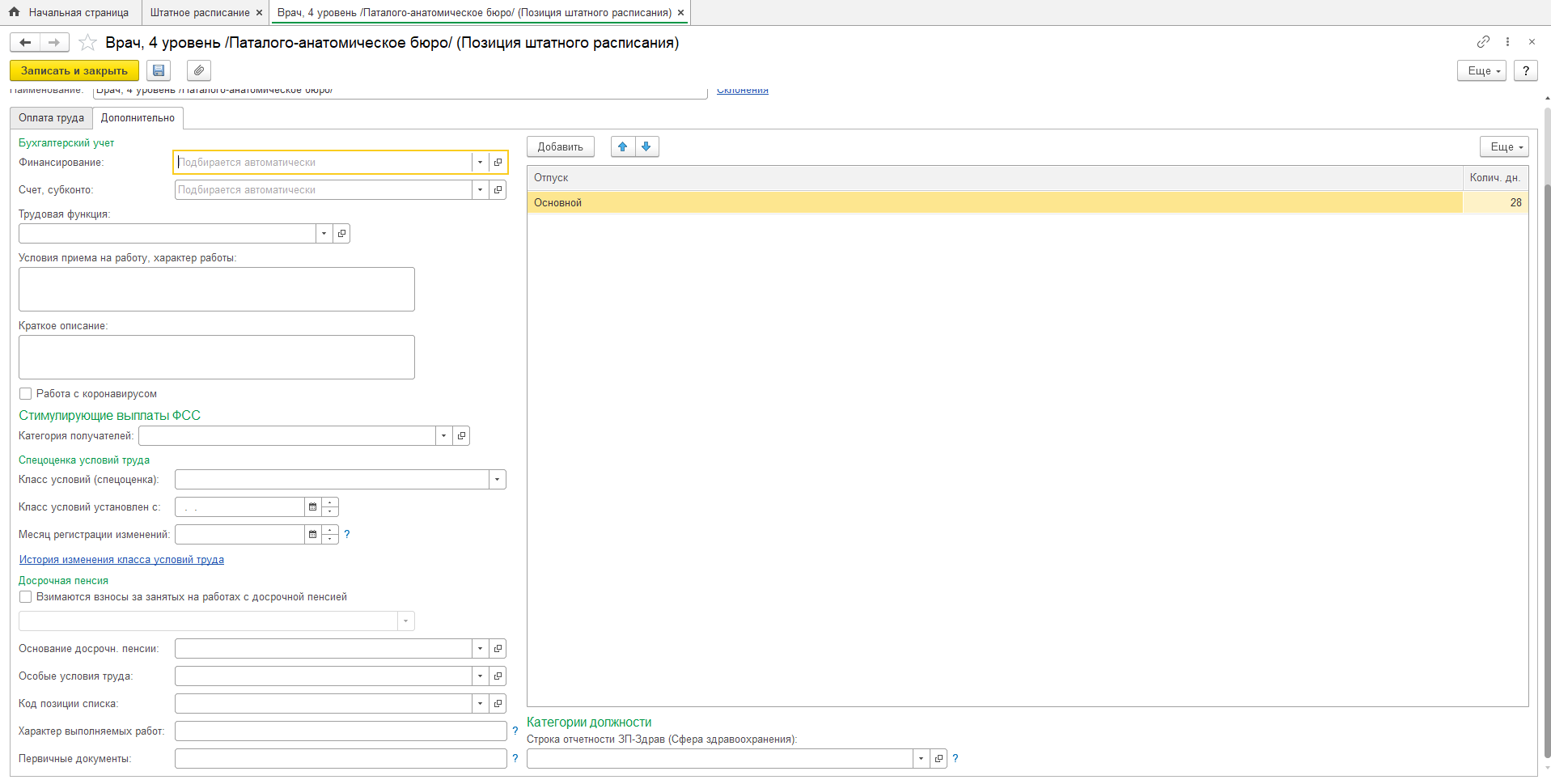Click the Класс условий установлен с date field

tap(239, 507)
